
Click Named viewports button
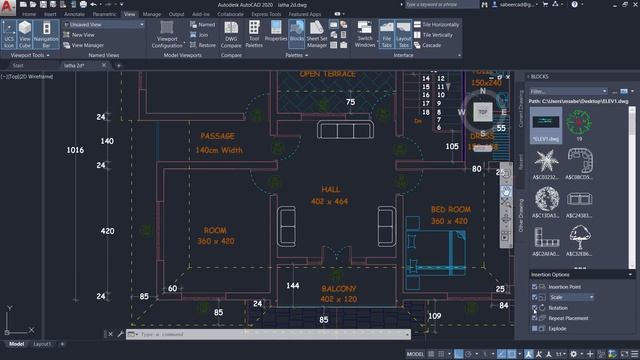tap(202, 24)
